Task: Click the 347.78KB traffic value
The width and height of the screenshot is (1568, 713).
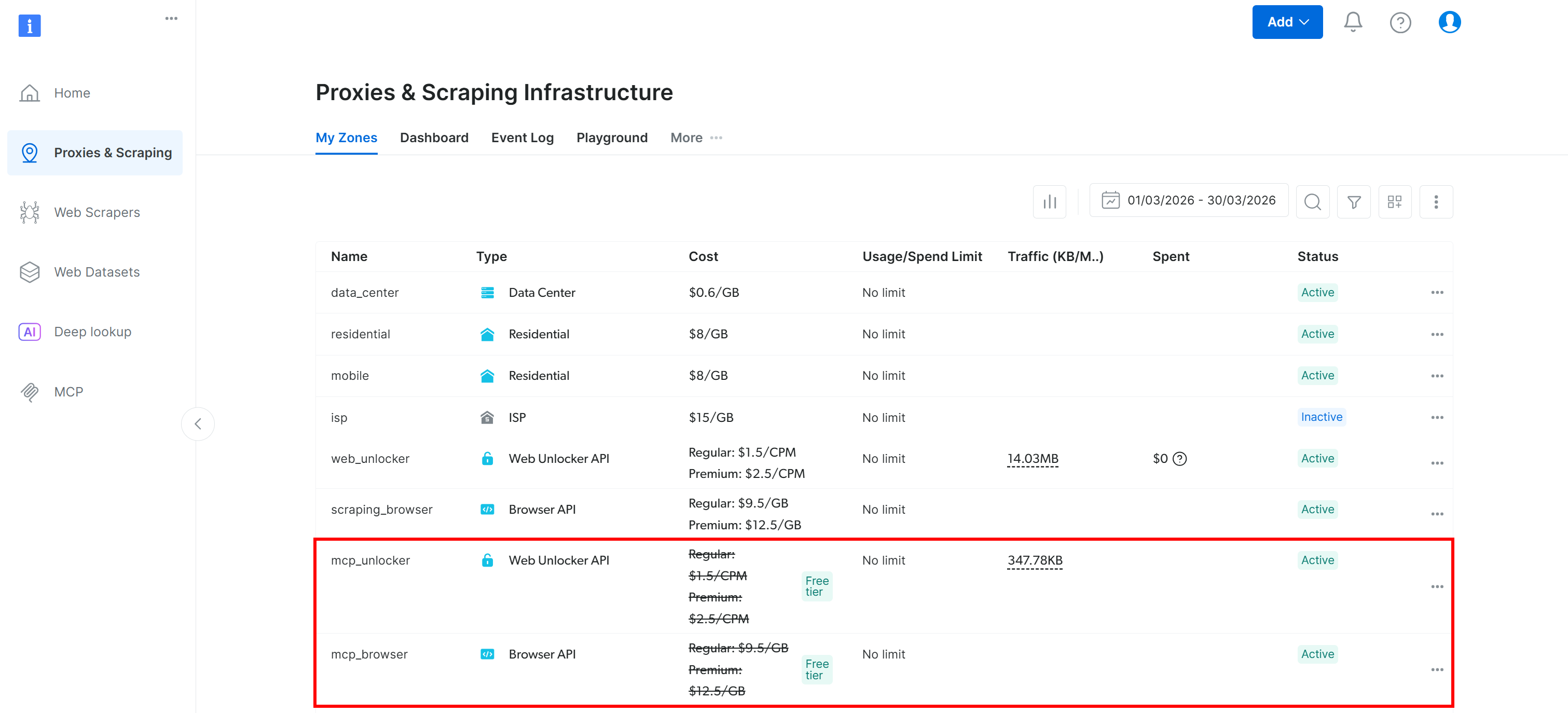Action: click(1035, 560)
